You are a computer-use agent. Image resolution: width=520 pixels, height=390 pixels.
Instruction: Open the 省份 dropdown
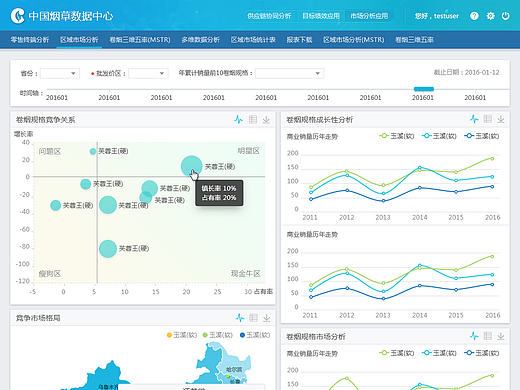point(60,73)
